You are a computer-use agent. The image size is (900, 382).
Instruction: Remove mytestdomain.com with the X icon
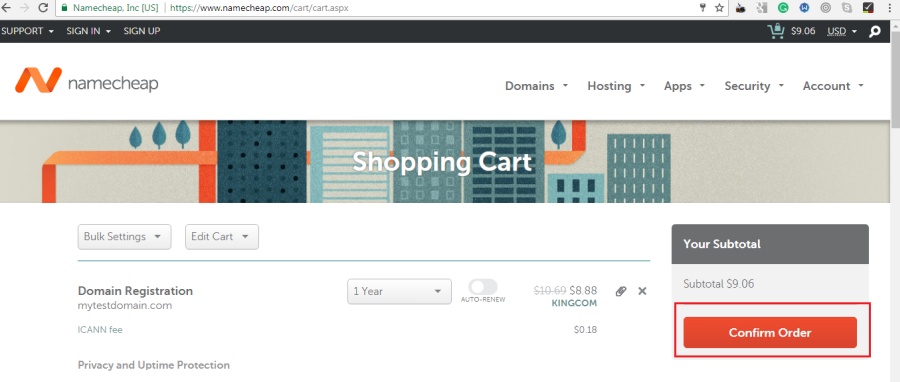click(x=642, y=291)
